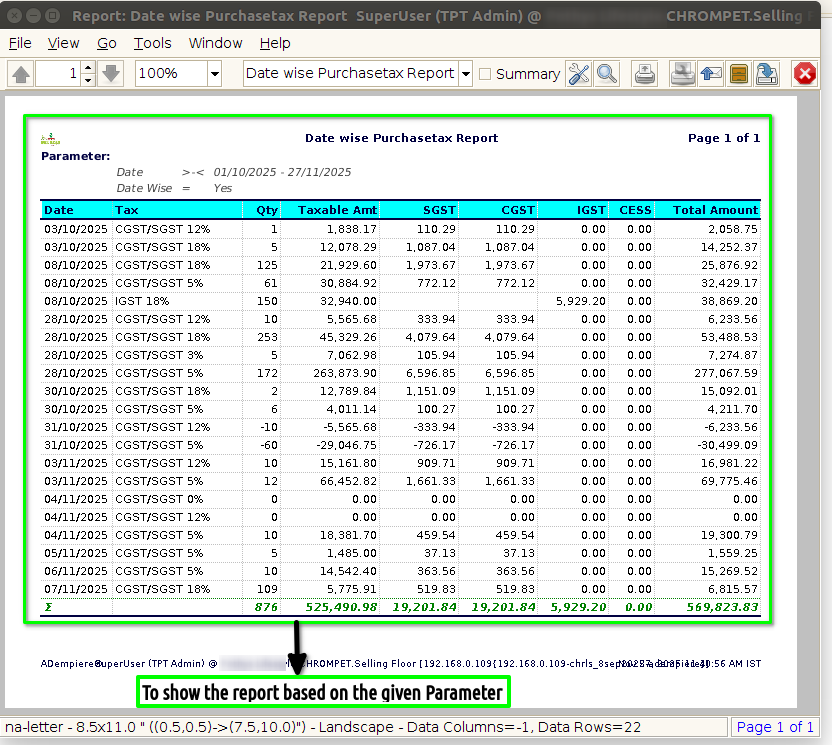Click CGST/SGST 0% tax cell
832x745 pixels.
[159, 499]
